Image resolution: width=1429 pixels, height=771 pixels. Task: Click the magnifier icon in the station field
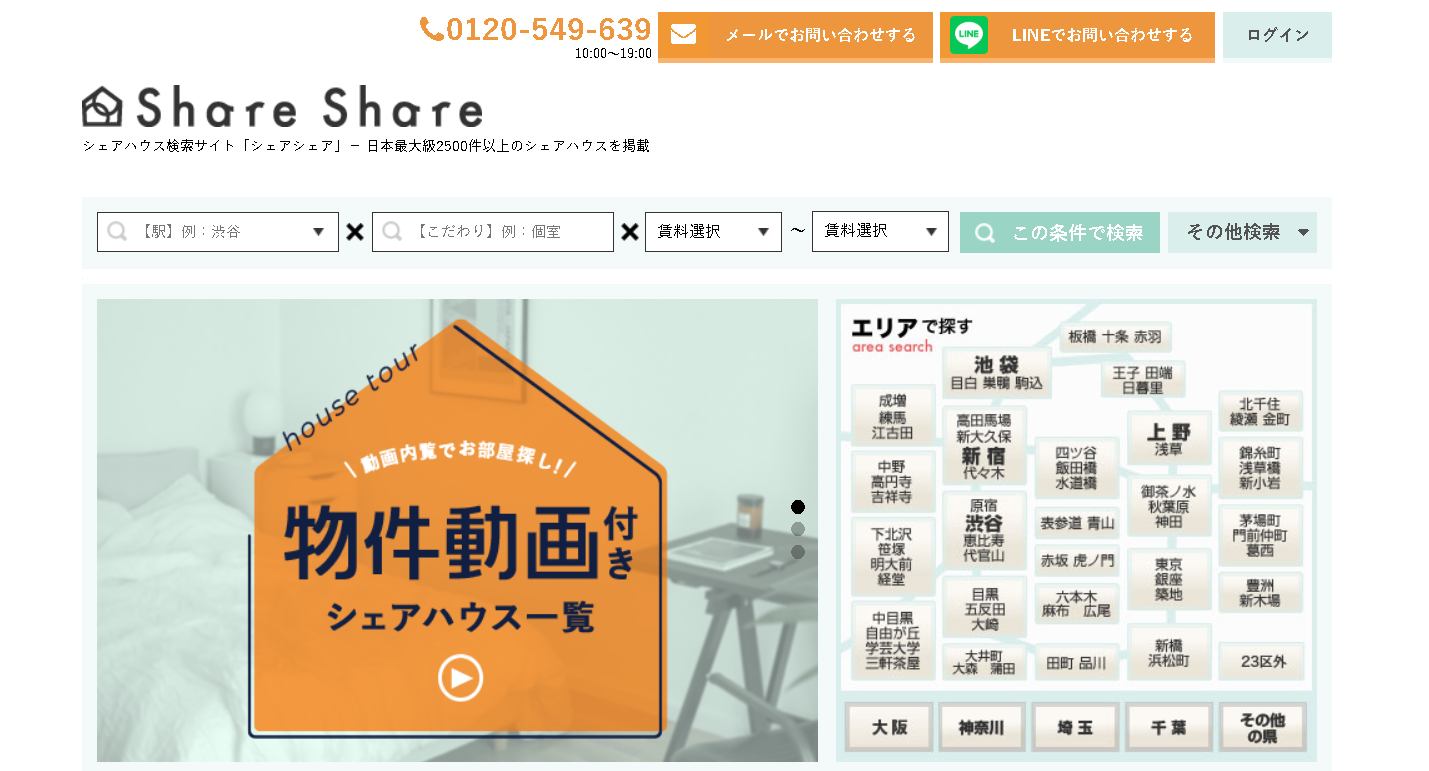117,232
